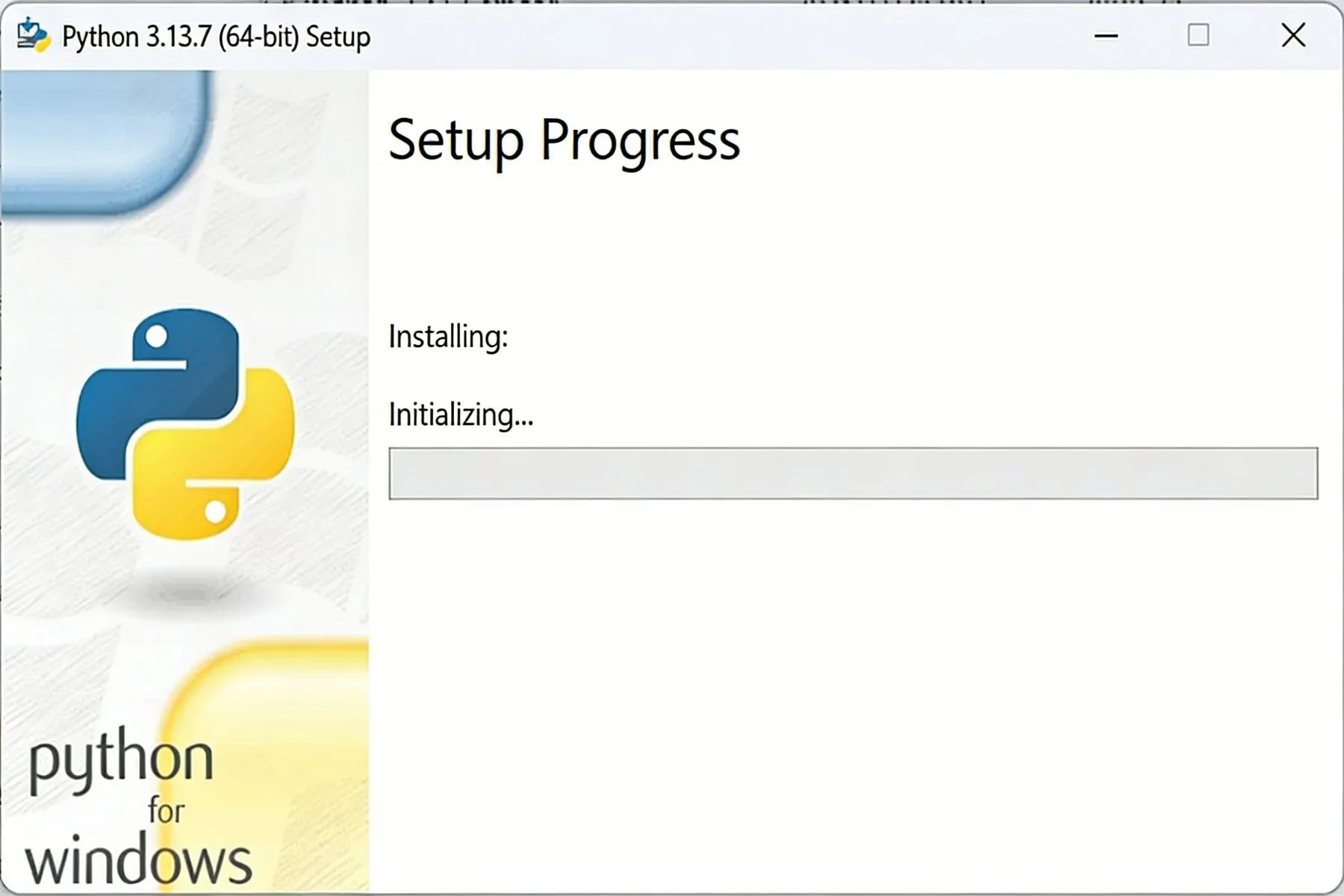Click the 'Initializing...' status text
This screenshot has height=896, width=1344.
461,415
